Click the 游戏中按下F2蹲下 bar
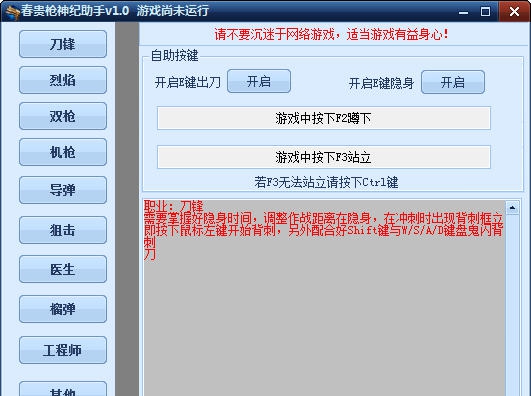This screenshot has height=396, width=531. tap(323, 118)
